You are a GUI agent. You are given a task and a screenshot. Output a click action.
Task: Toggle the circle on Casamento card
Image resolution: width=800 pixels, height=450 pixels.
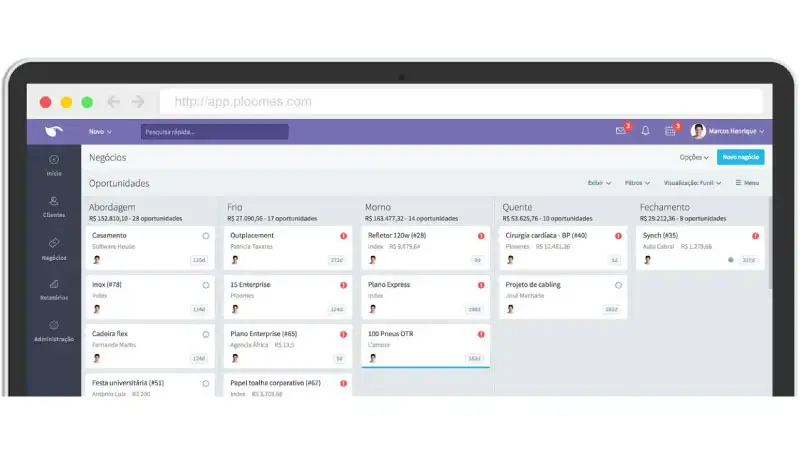coord(206,236)
